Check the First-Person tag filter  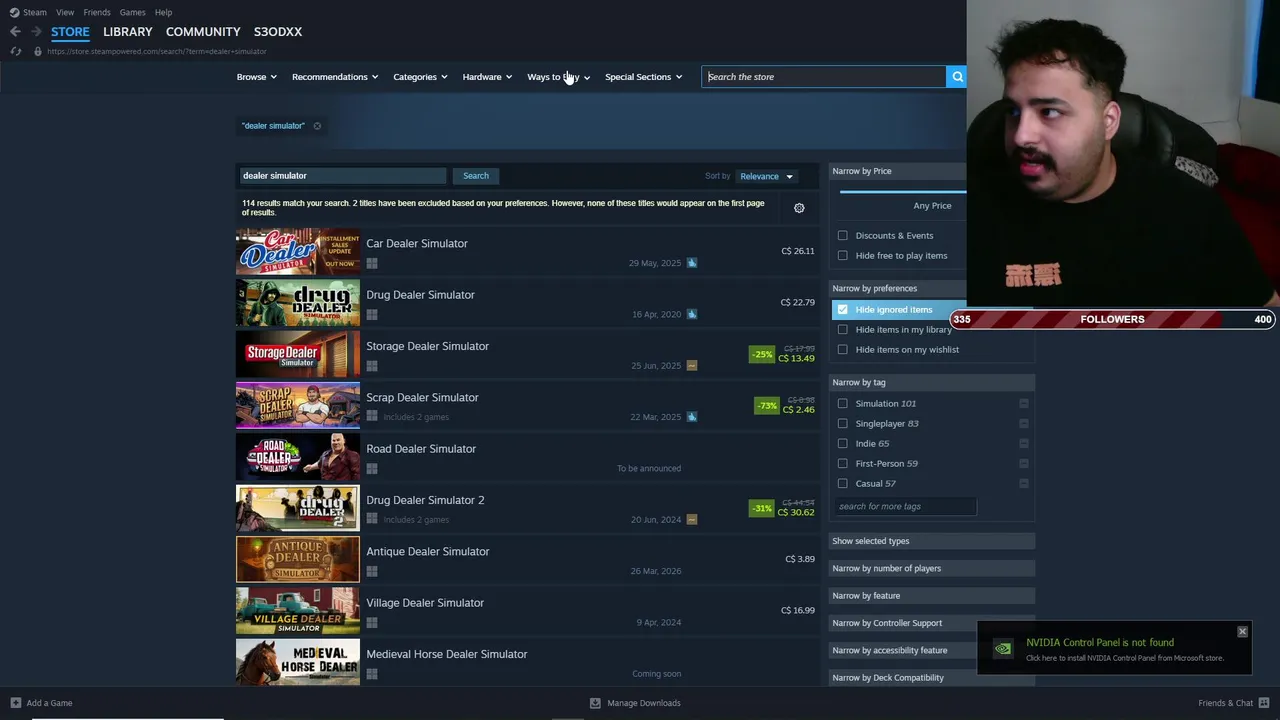[x=843, y=464]
